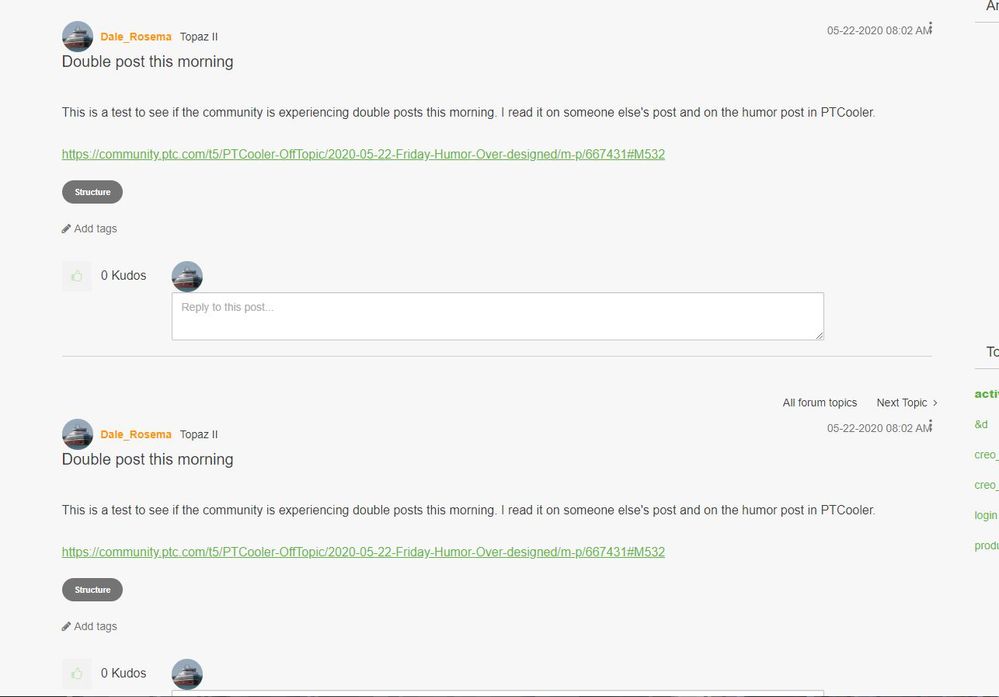Click the kudos thumbs-up on first post

(x=77, y=276)
